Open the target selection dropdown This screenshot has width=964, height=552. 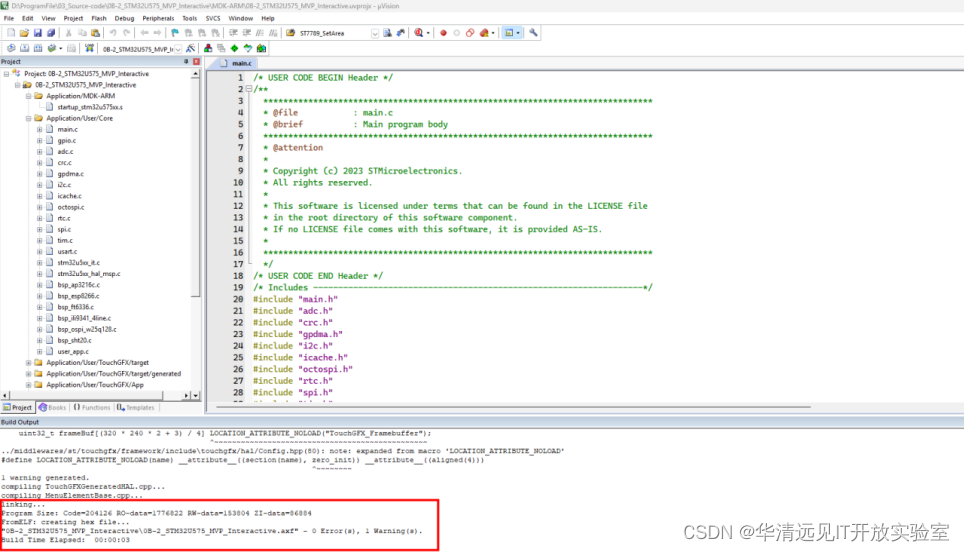point(178,49)
